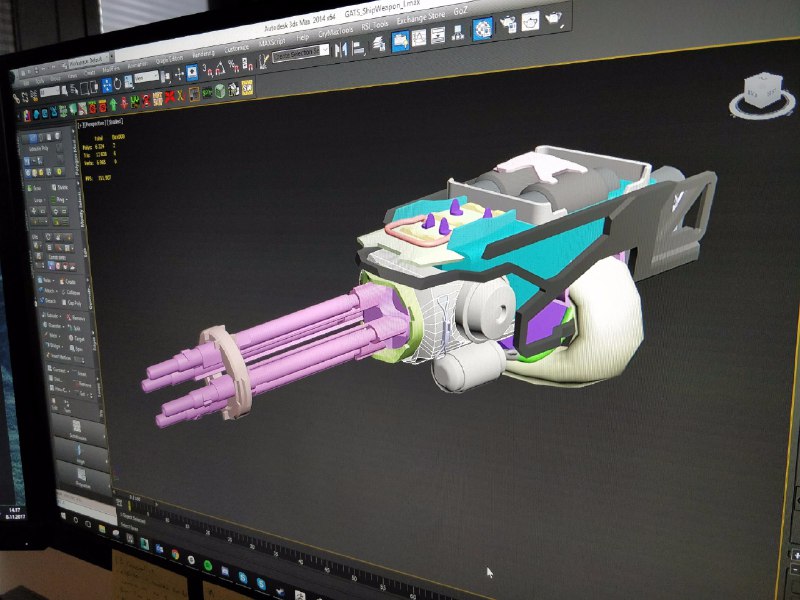Open the Align tool next to Mirror

(x=359, y=48)
